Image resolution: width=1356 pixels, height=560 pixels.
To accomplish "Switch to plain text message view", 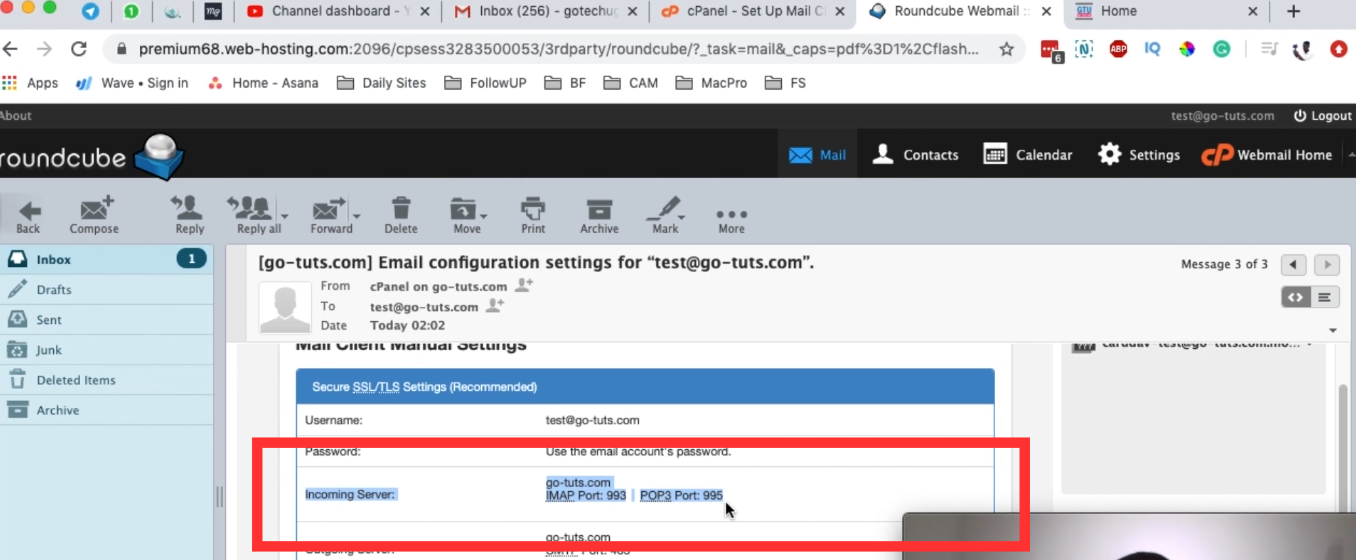I will click(1324, 297).
